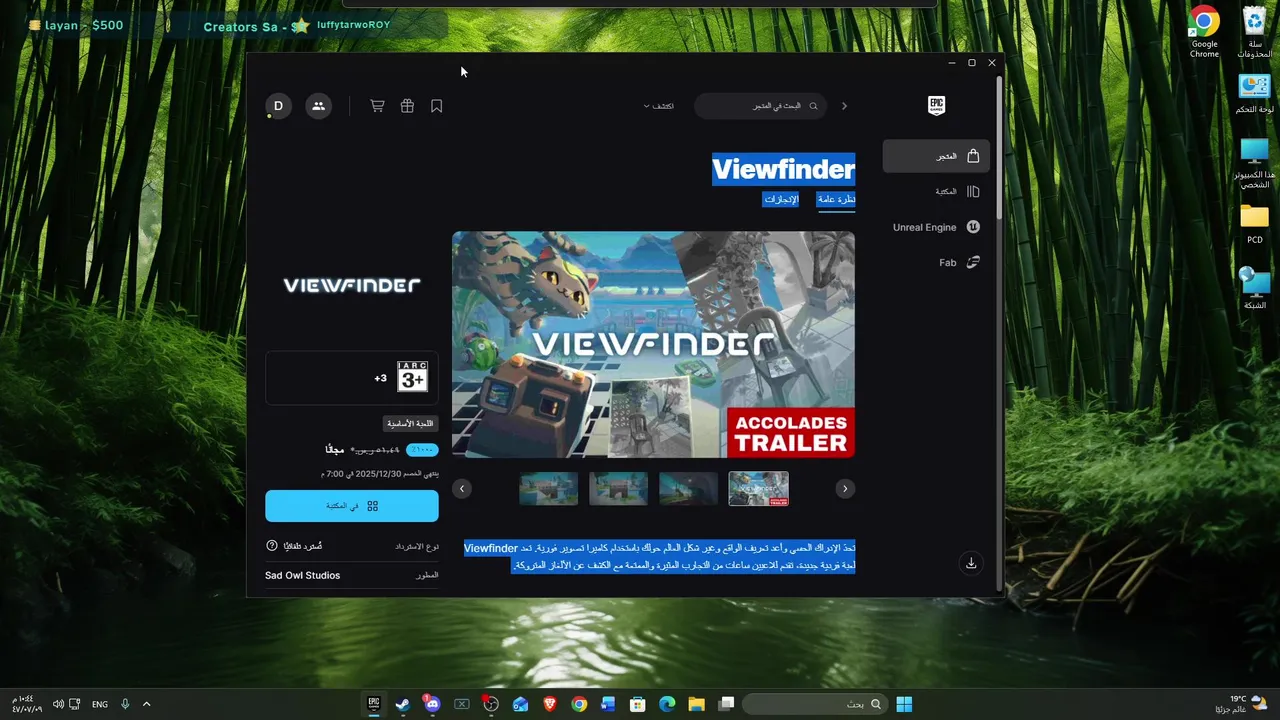Open the D profile avatar menu
The image size is (1280, 720).
[x=278, y=106]
